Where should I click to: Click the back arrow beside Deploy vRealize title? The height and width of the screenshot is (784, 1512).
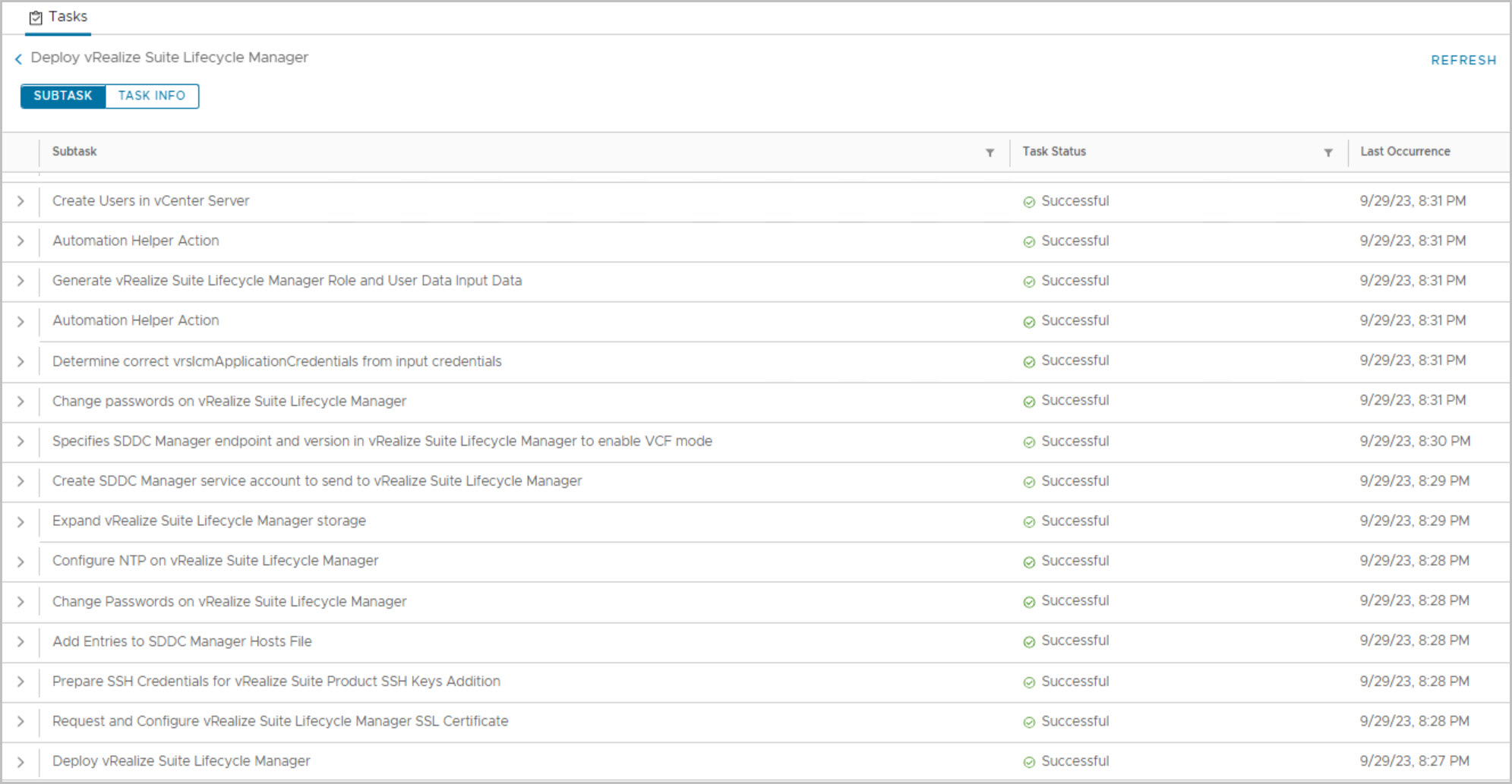click(x=18, y=59)
